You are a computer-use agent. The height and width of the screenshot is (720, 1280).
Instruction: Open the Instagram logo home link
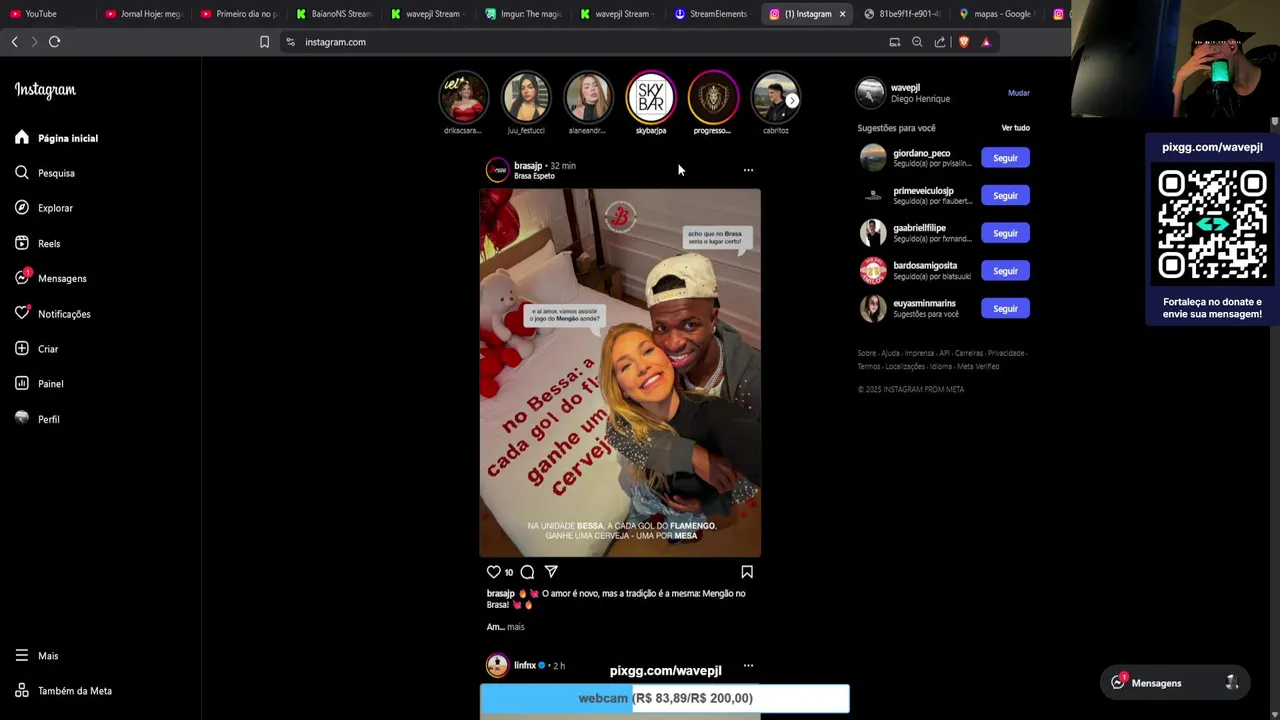(45, 90)
